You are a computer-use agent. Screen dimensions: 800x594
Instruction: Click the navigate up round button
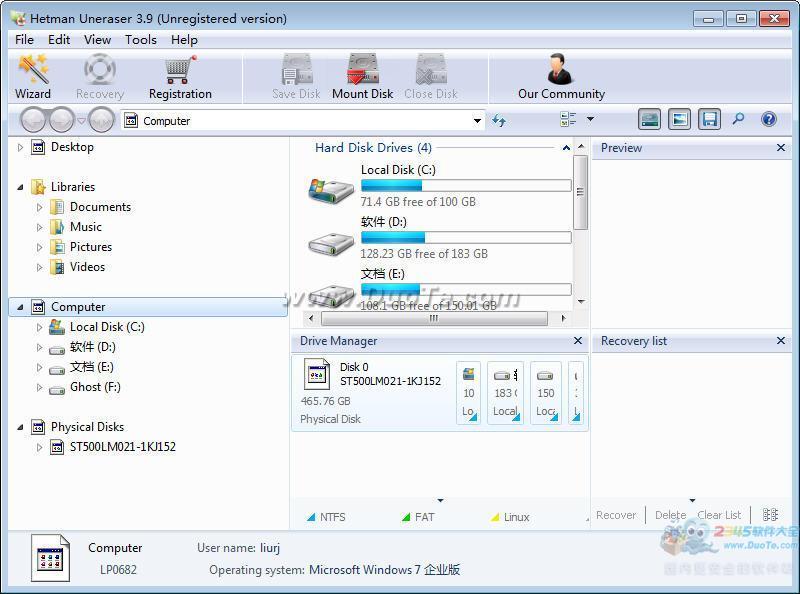pos(102,120)
